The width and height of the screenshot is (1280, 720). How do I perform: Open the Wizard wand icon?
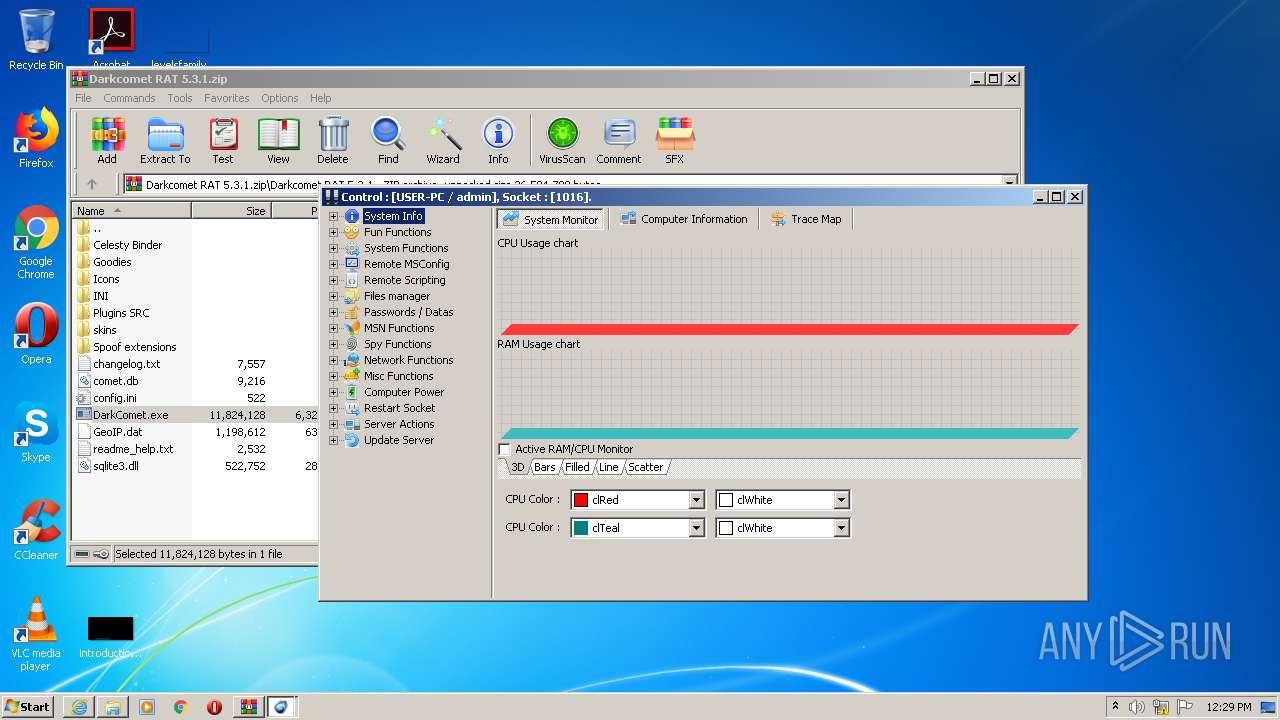443,140
